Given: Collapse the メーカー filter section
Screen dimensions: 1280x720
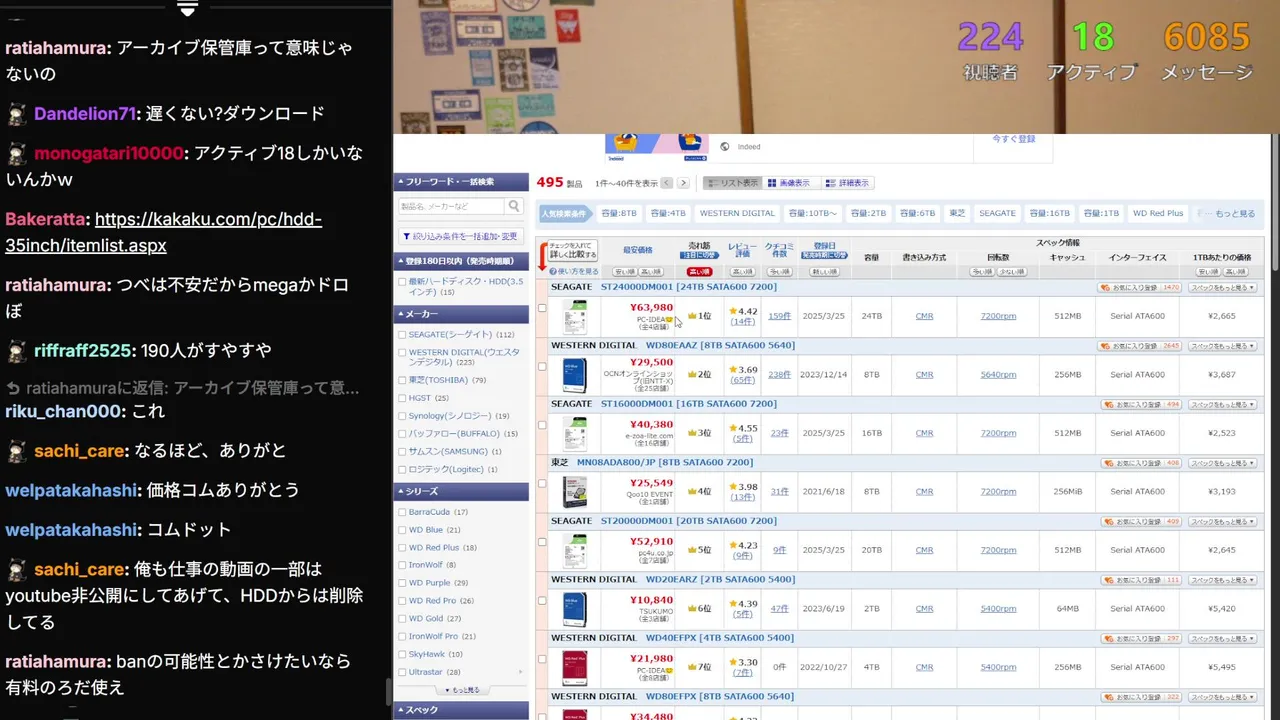Looking at the screenshot, I should click(461, 314).
